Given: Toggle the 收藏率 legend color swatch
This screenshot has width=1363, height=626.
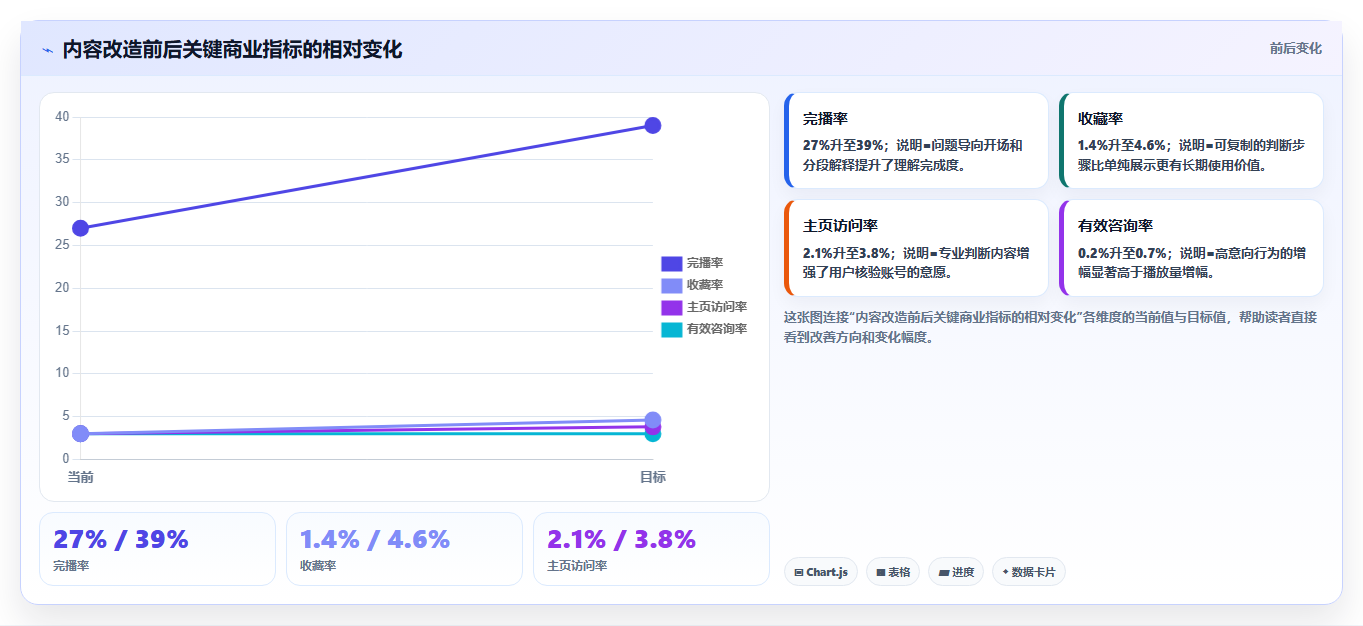Looking at the screenshot, I should (x=671, y=285).
